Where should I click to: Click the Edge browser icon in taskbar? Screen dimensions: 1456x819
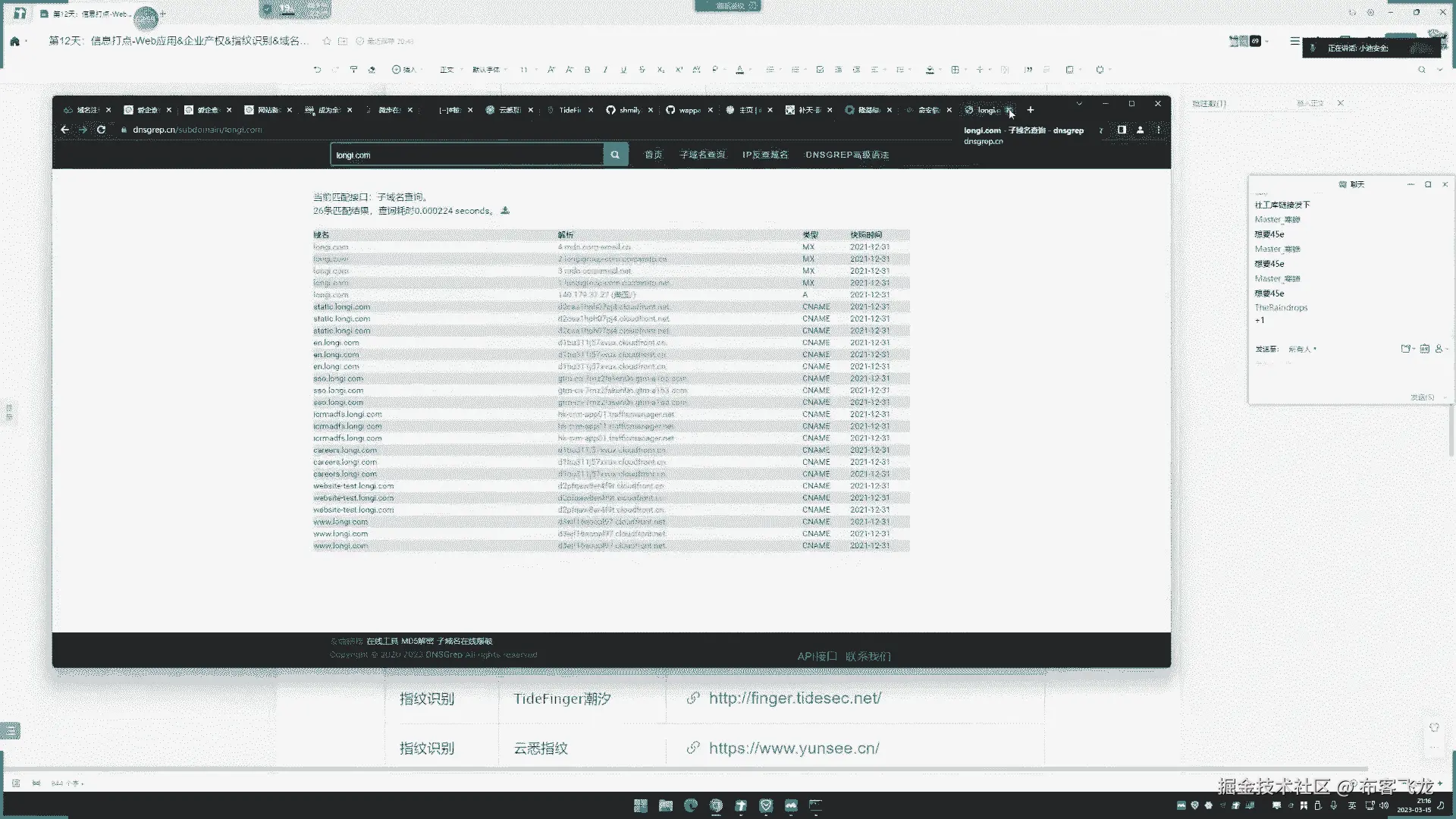coord(691,805)
